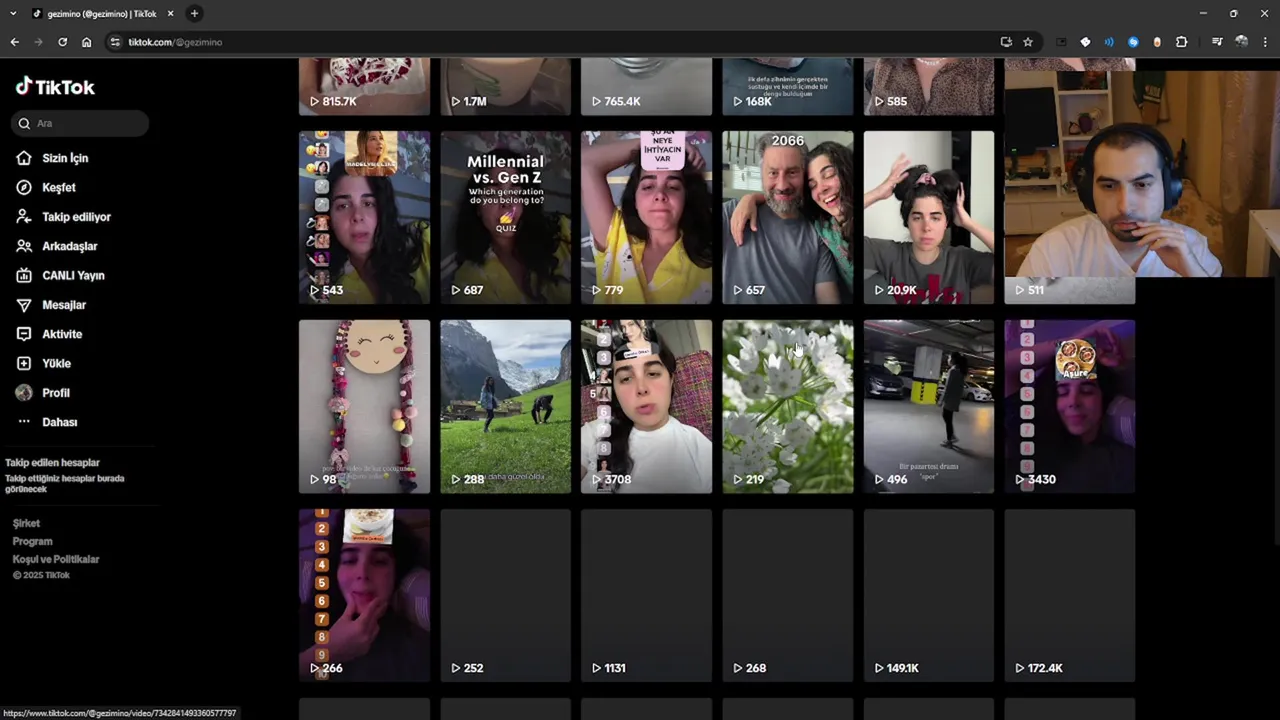The image size is (1280, 720).
Task: Click the blue sound-wave extension icon
Action: click(x=1109, y=42)
